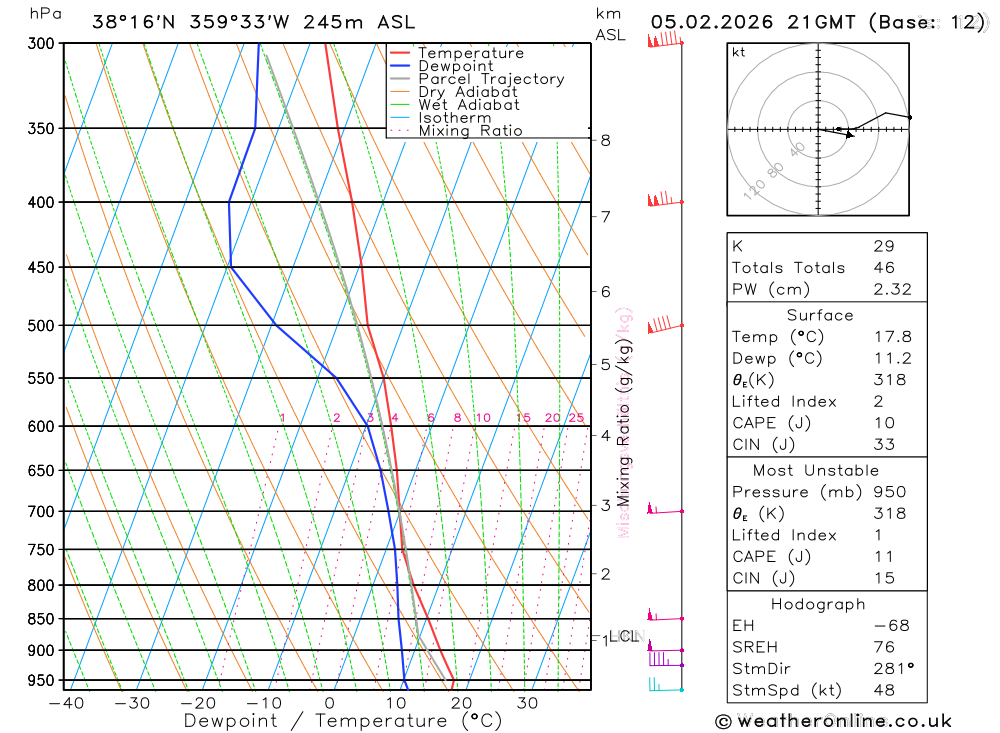The image size is (1000, 733).
Task: Click the PW (cm) value 2.32
Action: click(893, 290)
